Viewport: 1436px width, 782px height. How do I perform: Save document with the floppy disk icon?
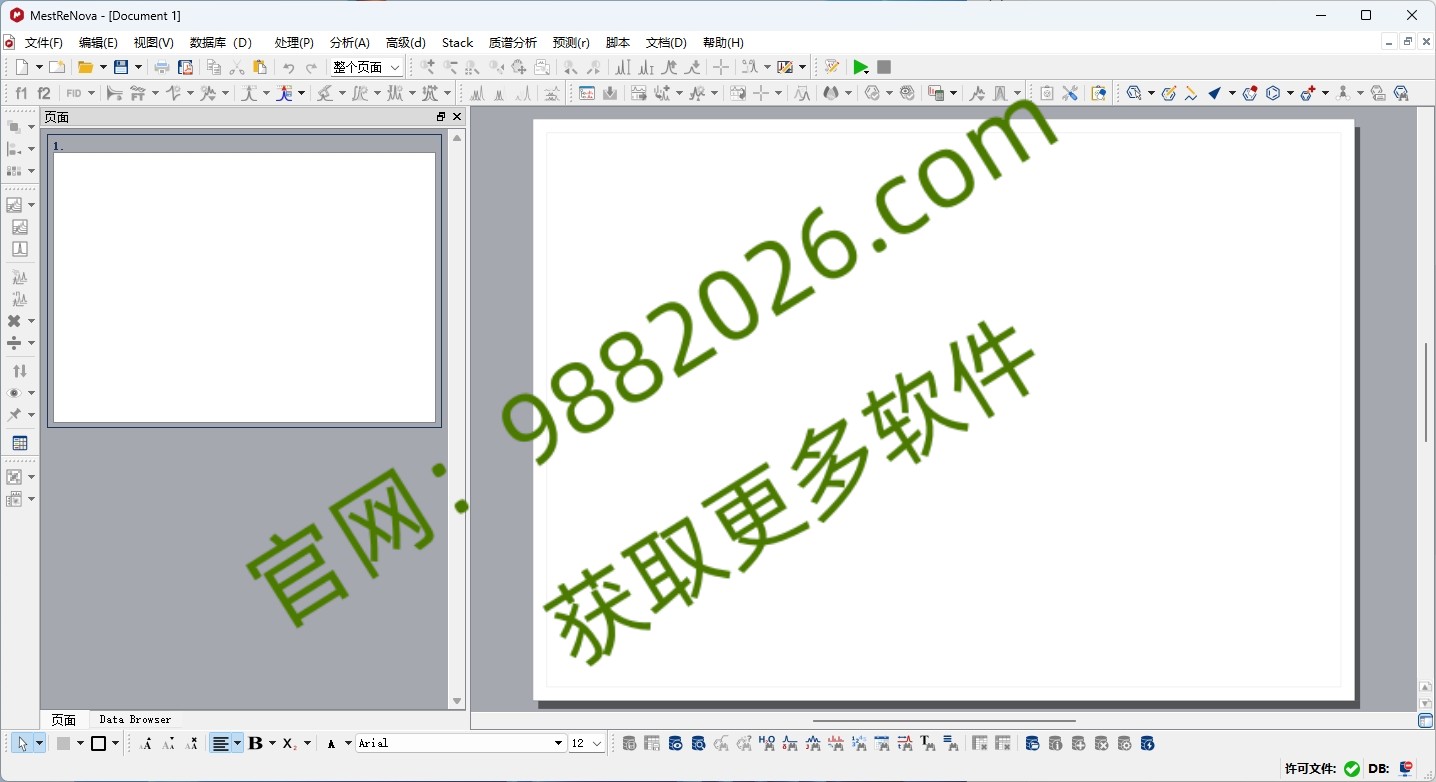click(x=121, y=67)
